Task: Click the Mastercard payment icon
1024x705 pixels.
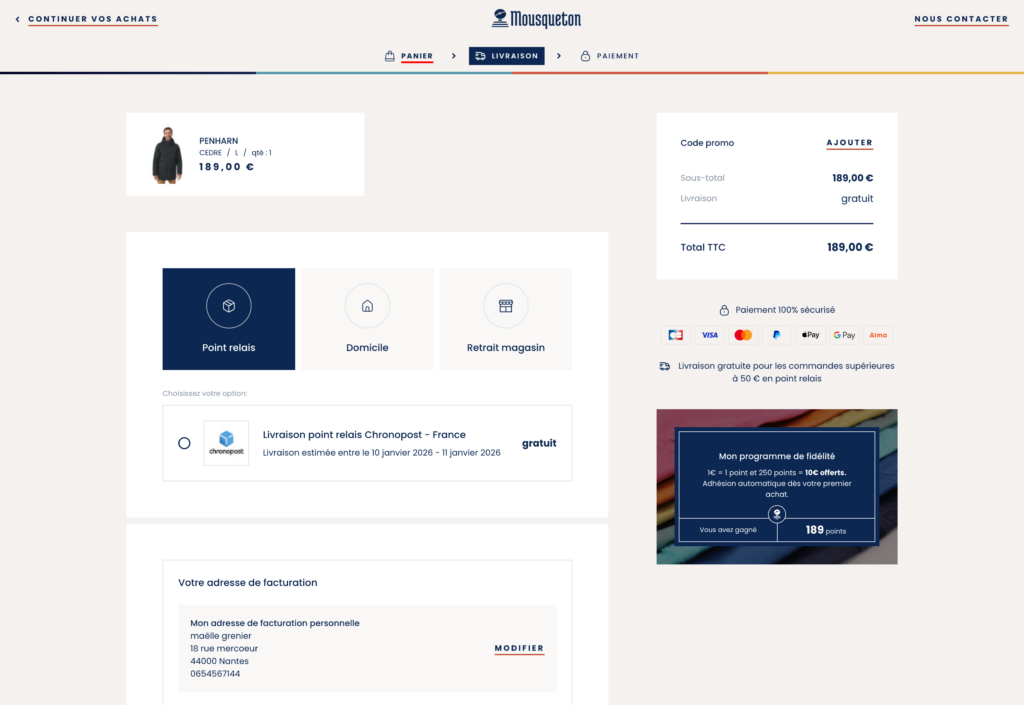Action: pos(743,335)
